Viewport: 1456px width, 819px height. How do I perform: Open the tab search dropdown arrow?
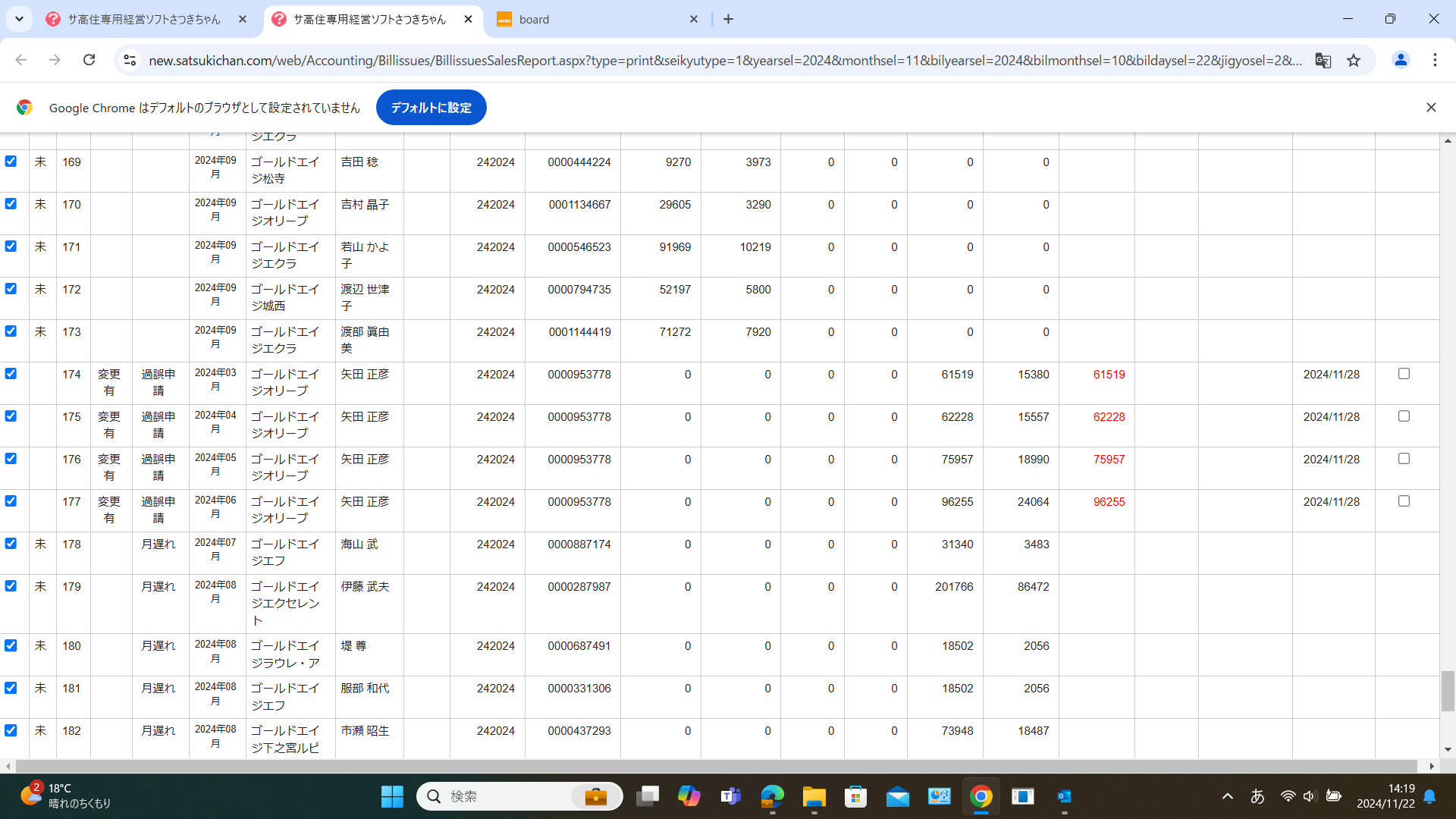[19, 19]
